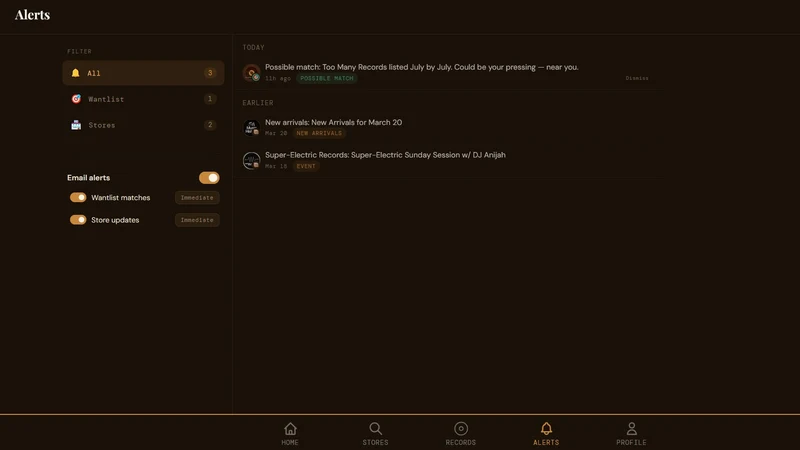Image resolution: width=800 pixels, height=450 pixels.
Task: Click the NEW ARRIVALS tag
Action: pos(319,133)
